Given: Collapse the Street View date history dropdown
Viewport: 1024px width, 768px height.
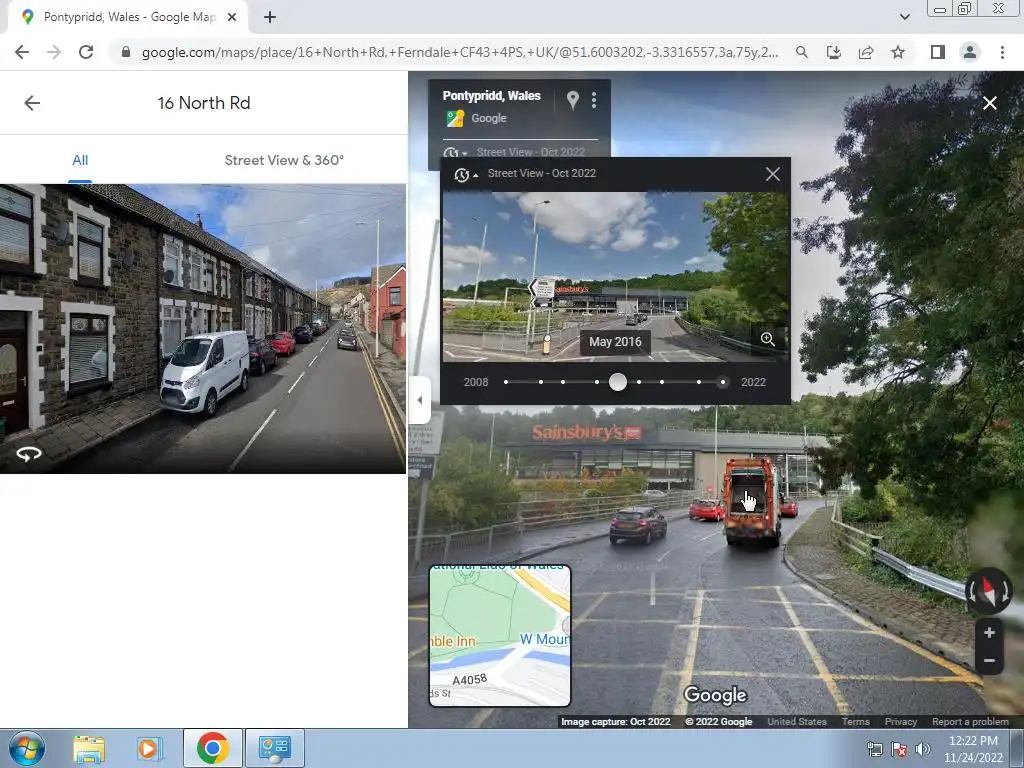Looking at the screenshot, I should coord(466,174).
